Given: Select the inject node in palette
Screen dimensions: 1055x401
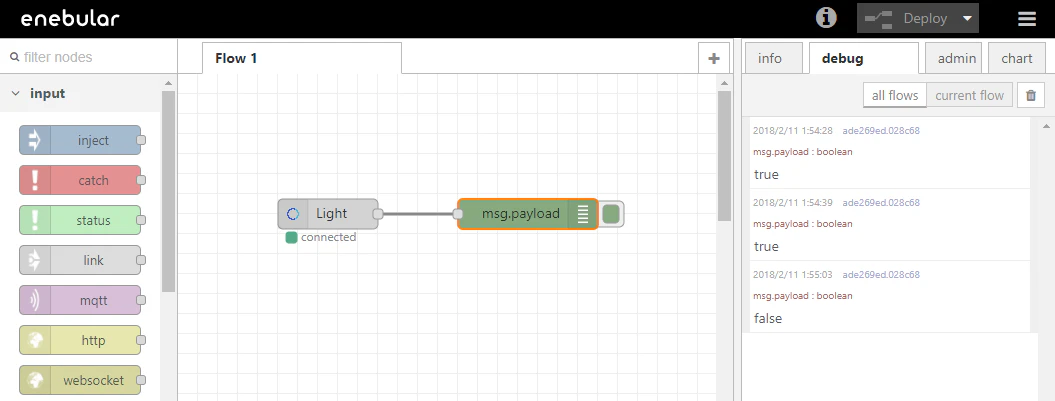Looking at the screenshot, I should pos(80,140).
